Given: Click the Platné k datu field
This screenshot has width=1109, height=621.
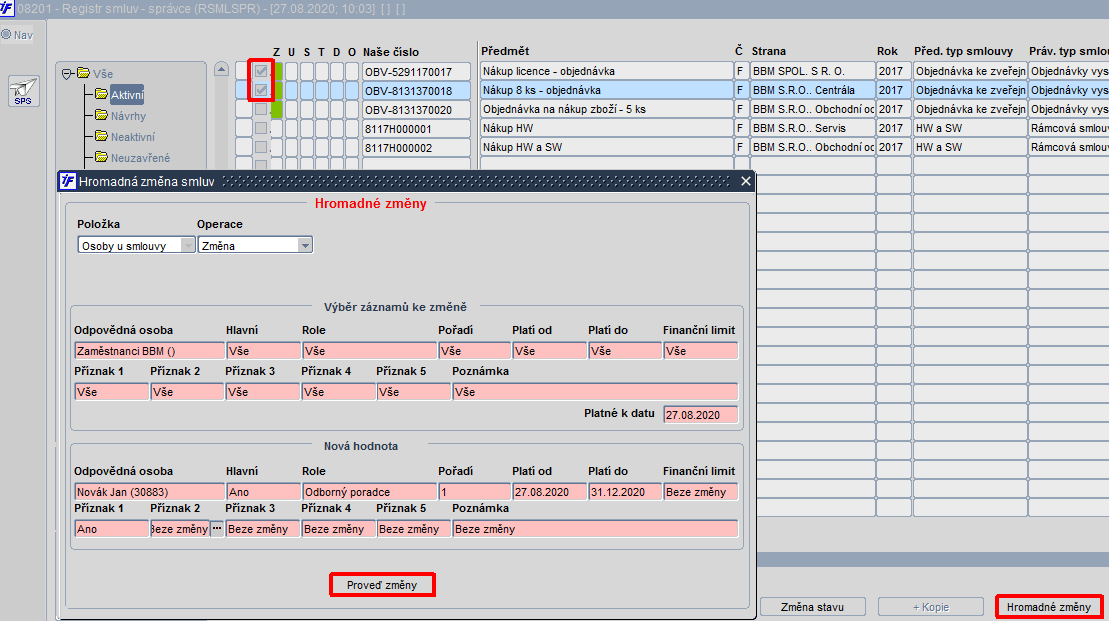Looking at the screenshot, I should [x=700, y=414].
